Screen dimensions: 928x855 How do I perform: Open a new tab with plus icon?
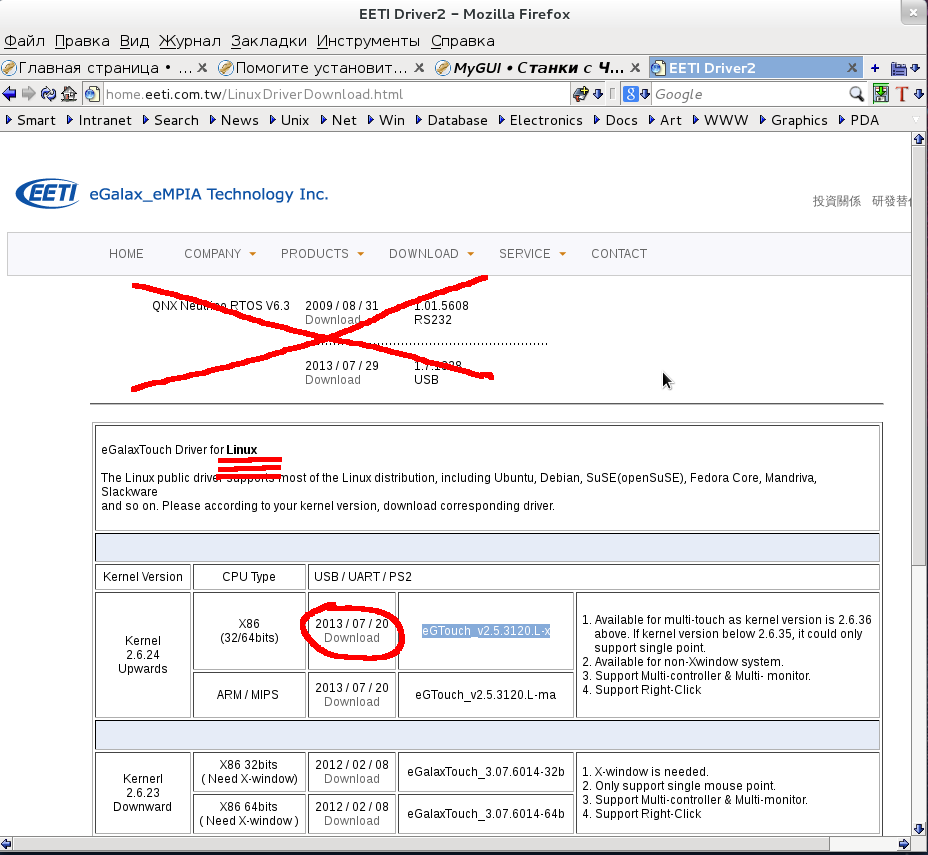(x=875, y=68)
